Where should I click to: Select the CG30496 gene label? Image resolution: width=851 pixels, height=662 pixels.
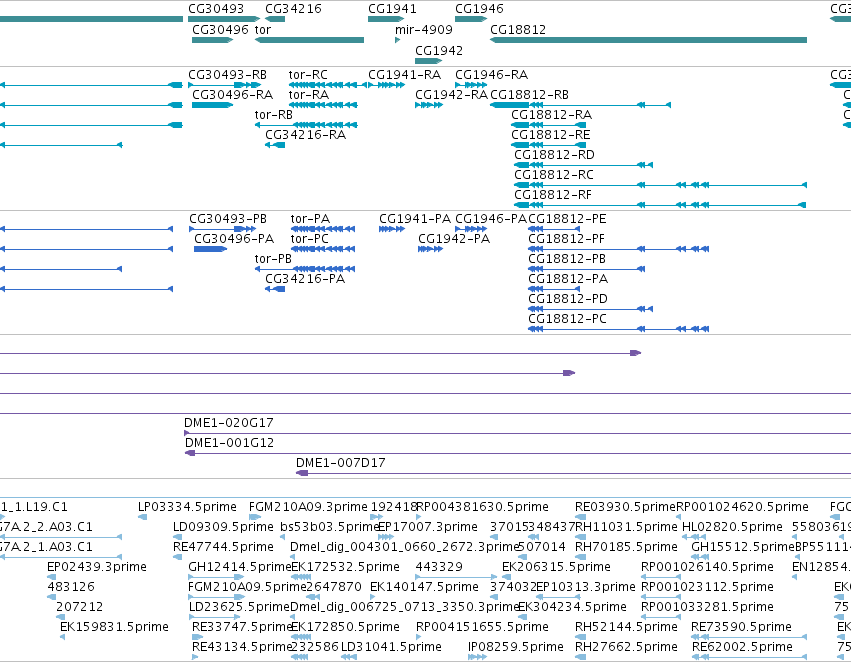[220, 29]
